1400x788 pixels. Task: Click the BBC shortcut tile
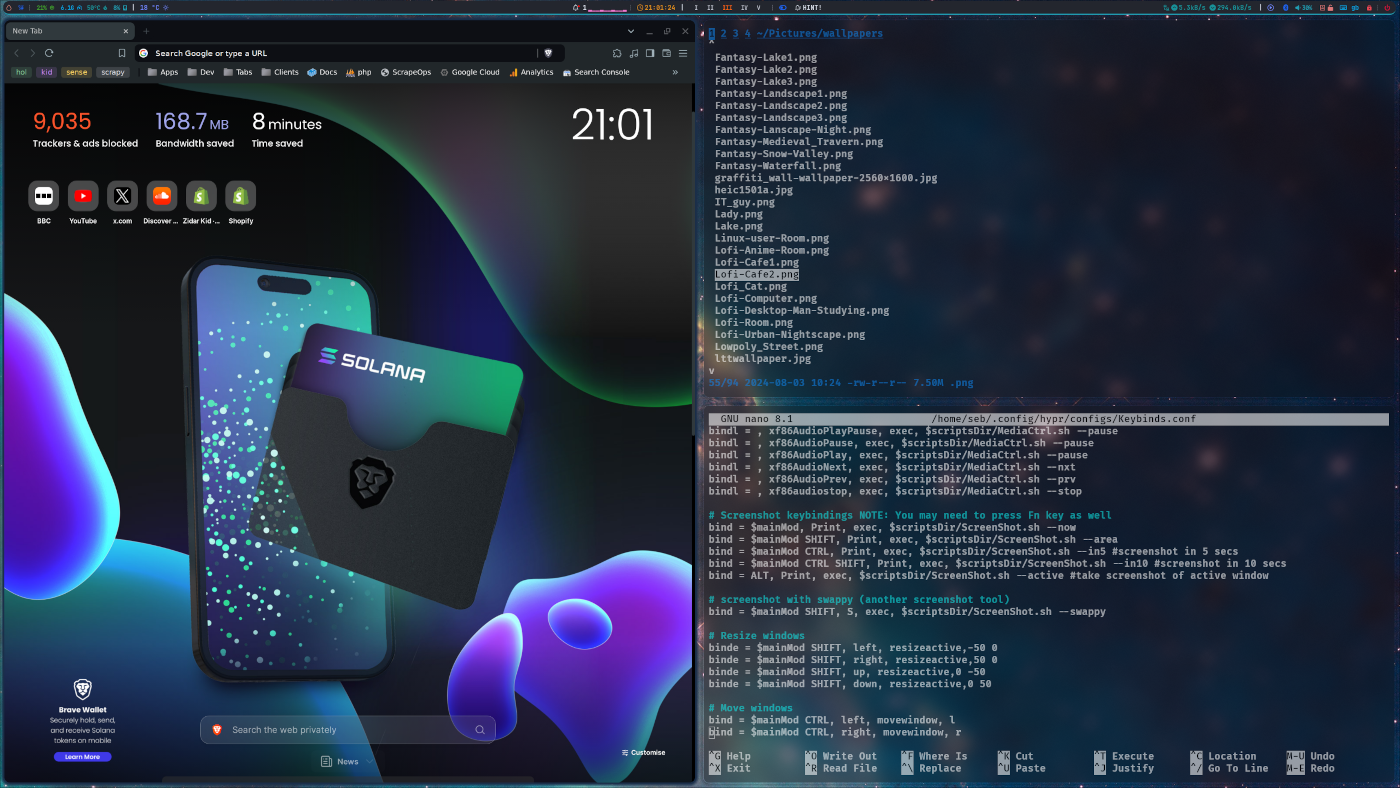(43, 196)
